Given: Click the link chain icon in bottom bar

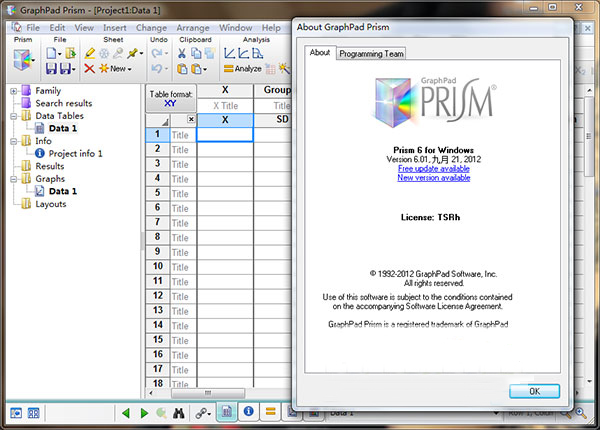Looking at the screenshot, I should (x=201, y=413).
